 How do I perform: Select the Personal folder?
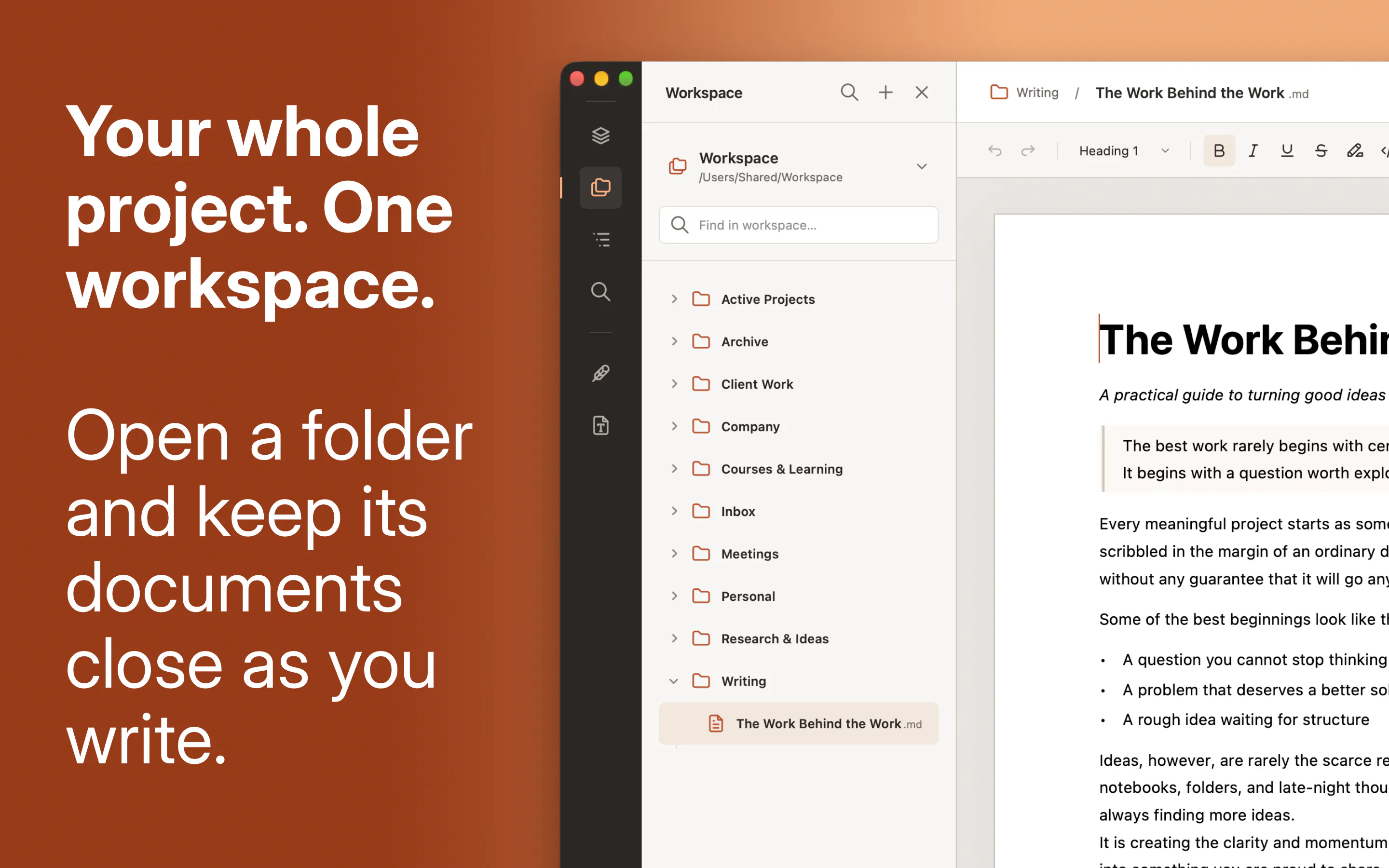pyautogui.click(x=798, y=597)
